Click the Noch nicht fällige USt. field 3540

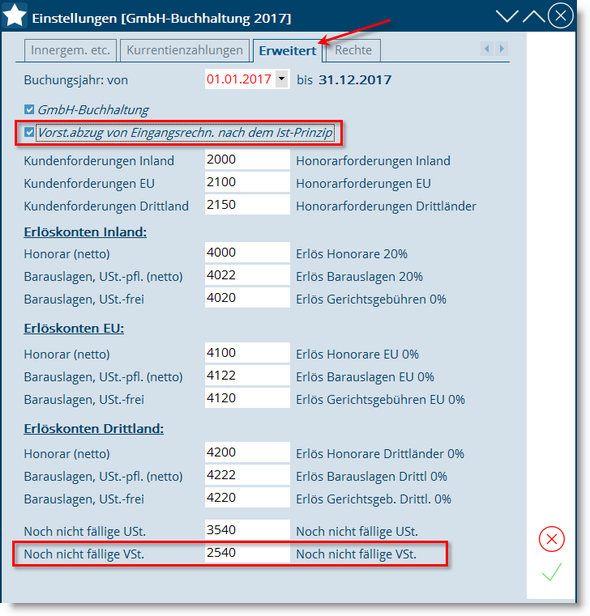point(247,530)
